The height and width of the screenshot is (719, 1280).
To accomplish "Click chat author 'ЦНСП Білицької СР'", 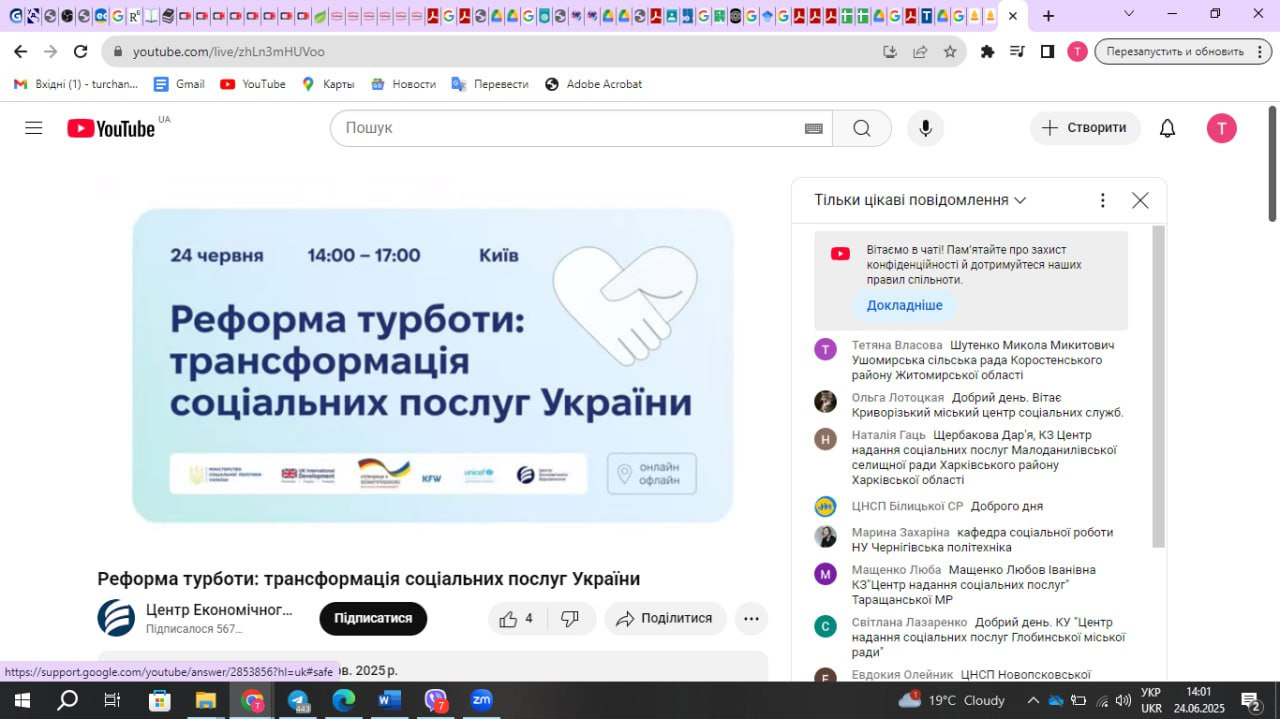I will point(907,506).
